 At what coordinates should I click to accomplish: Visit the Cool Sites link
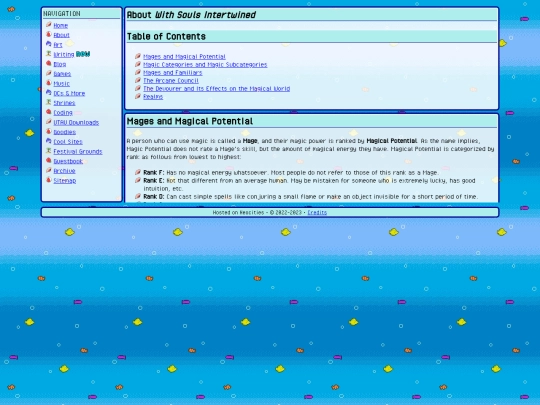[68, 142]
